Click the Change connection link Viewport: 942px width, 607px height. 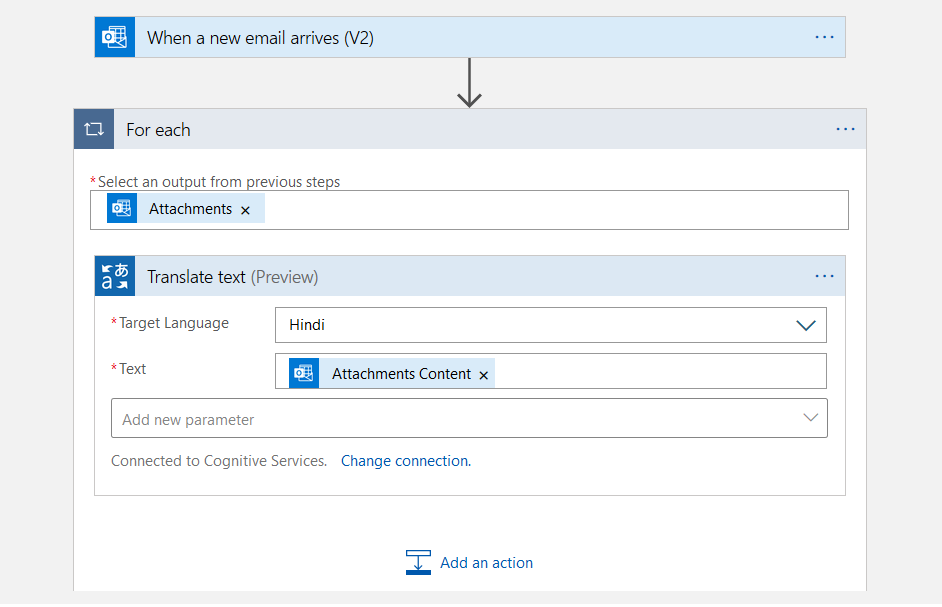405,461
